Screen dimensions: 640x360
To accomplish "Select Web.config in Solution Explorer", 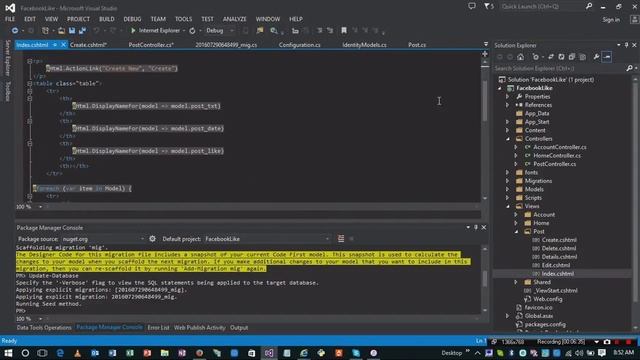I will pos(548,299).
